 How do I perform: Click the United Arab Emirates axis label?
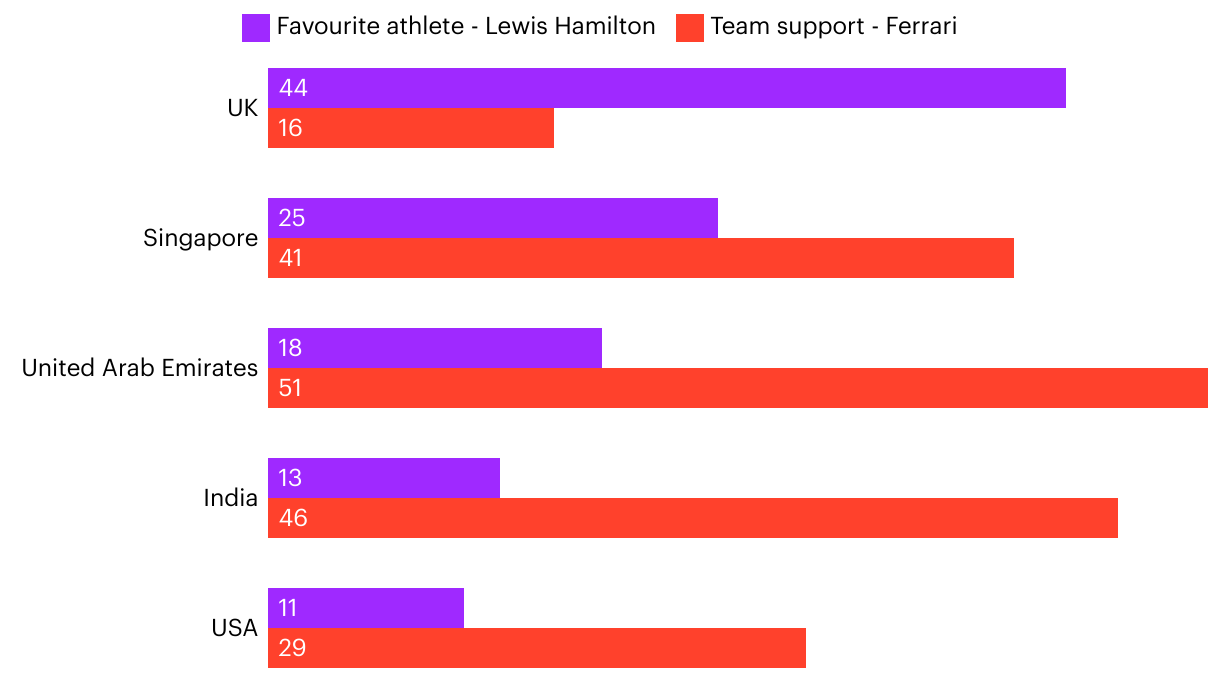pos(140,368)
